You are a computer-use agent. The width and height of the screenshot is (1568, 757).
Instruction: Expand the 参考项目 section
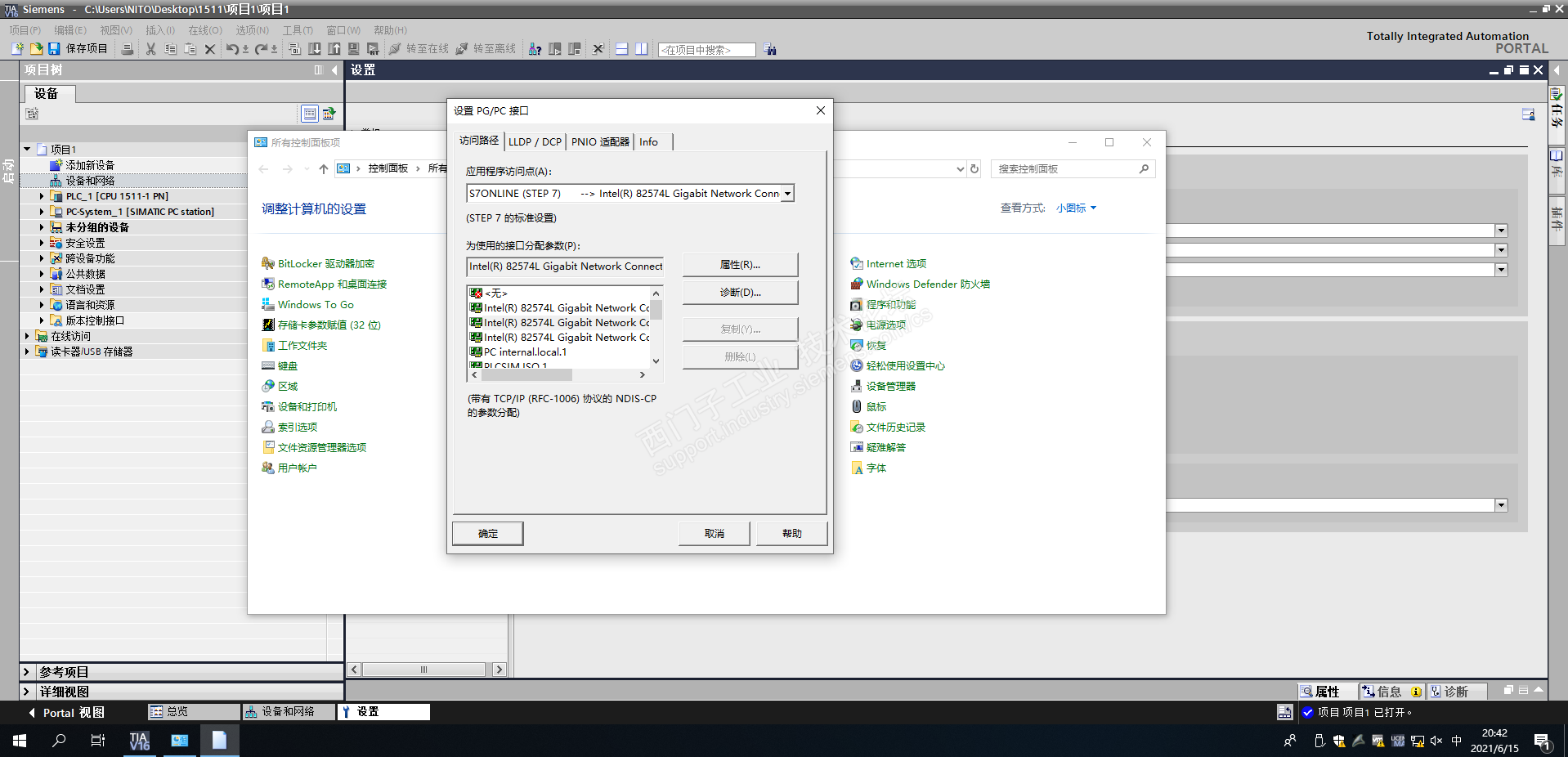coord(26,672)
